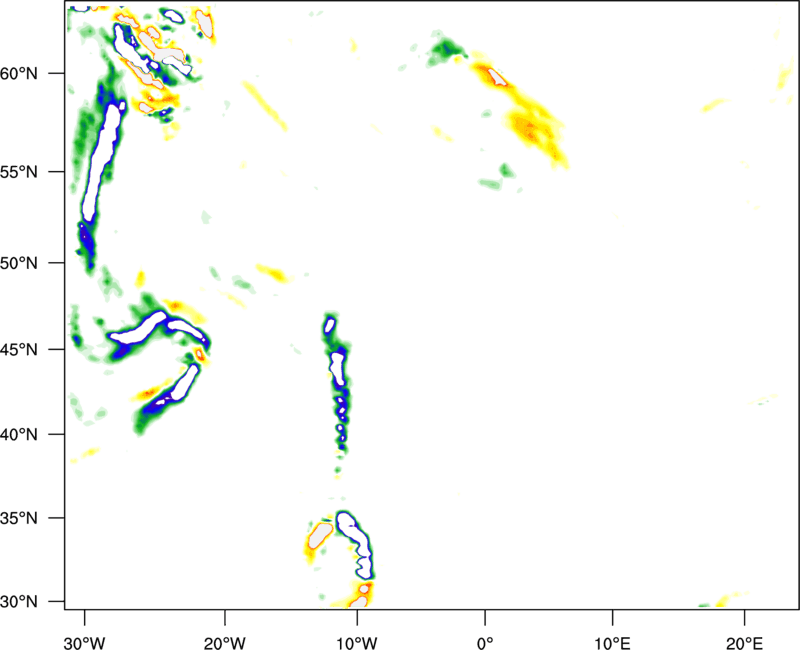Viewport: 800px width, 650px height.
Task: Click the 50°N latitude label
Action: coord(19,263)
